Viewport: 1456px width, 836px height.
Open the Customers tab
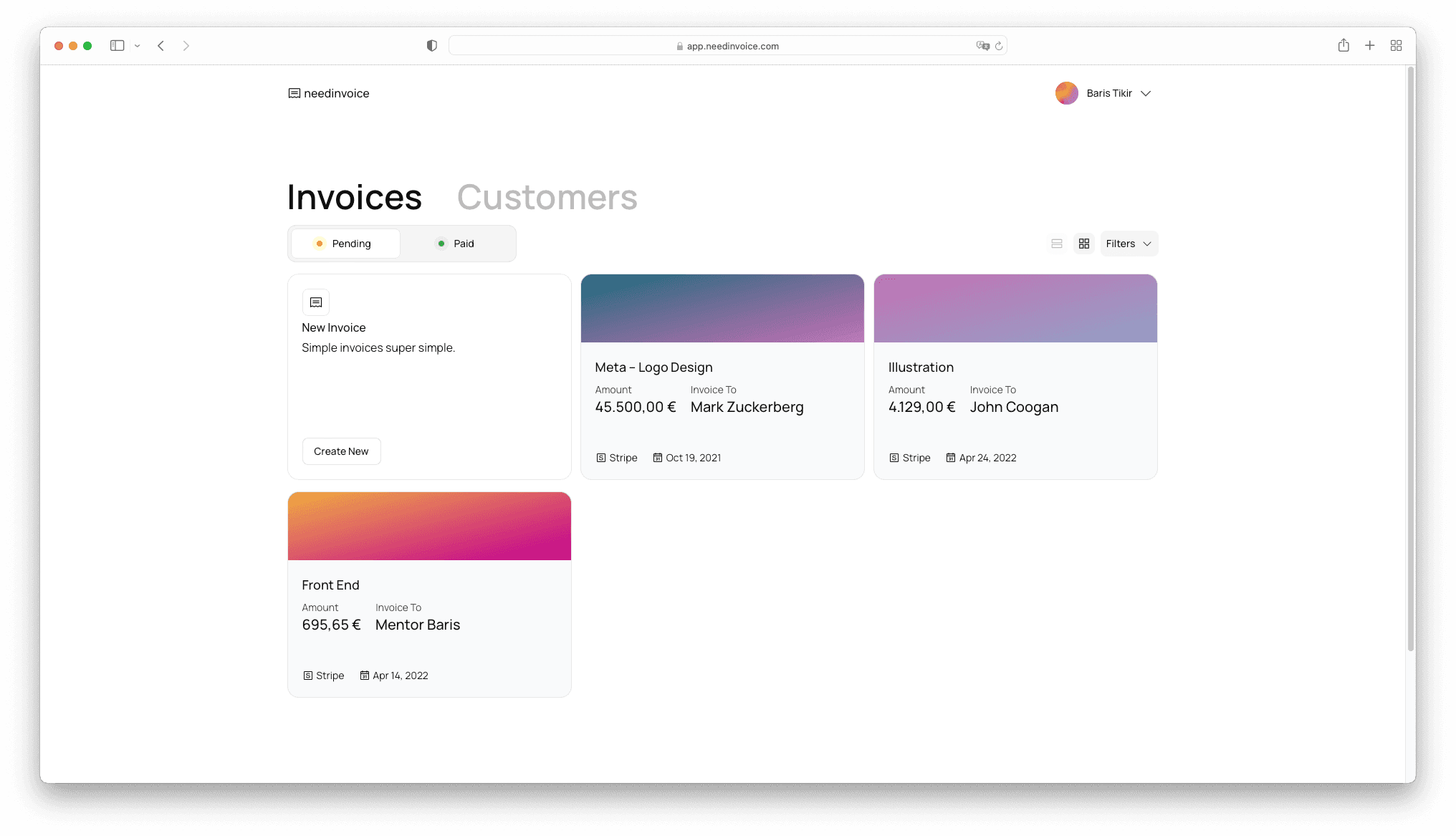tap(547, 197)
